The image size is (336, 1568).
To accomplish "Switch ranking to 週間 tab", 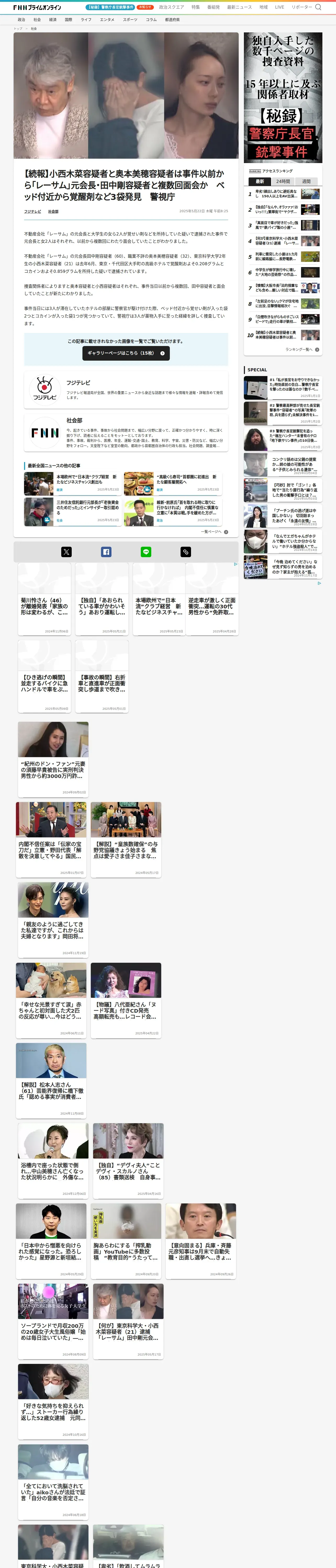I will pyautogui.click(x=307, y=181).
